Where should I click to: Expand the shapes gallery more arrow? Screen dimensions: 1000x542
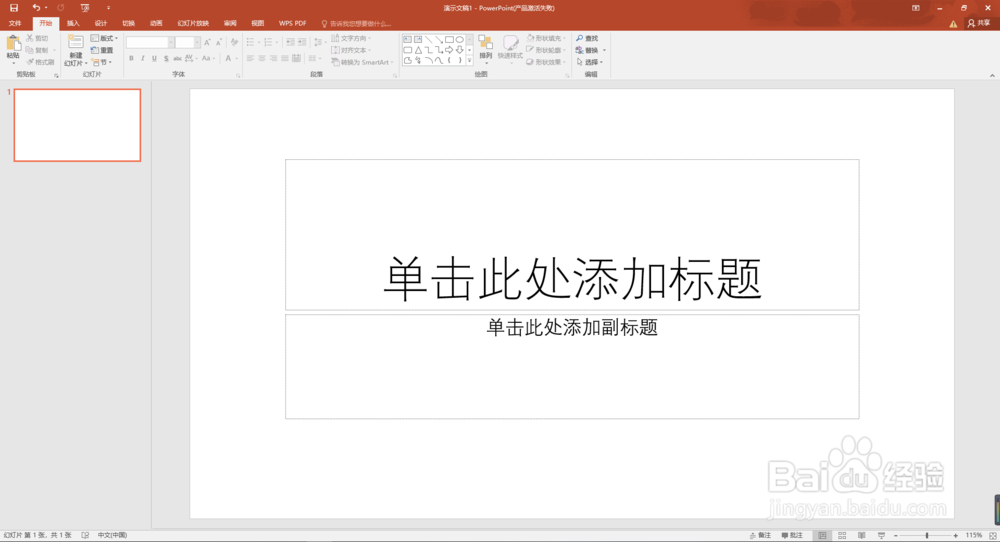(x=469, y=61)
